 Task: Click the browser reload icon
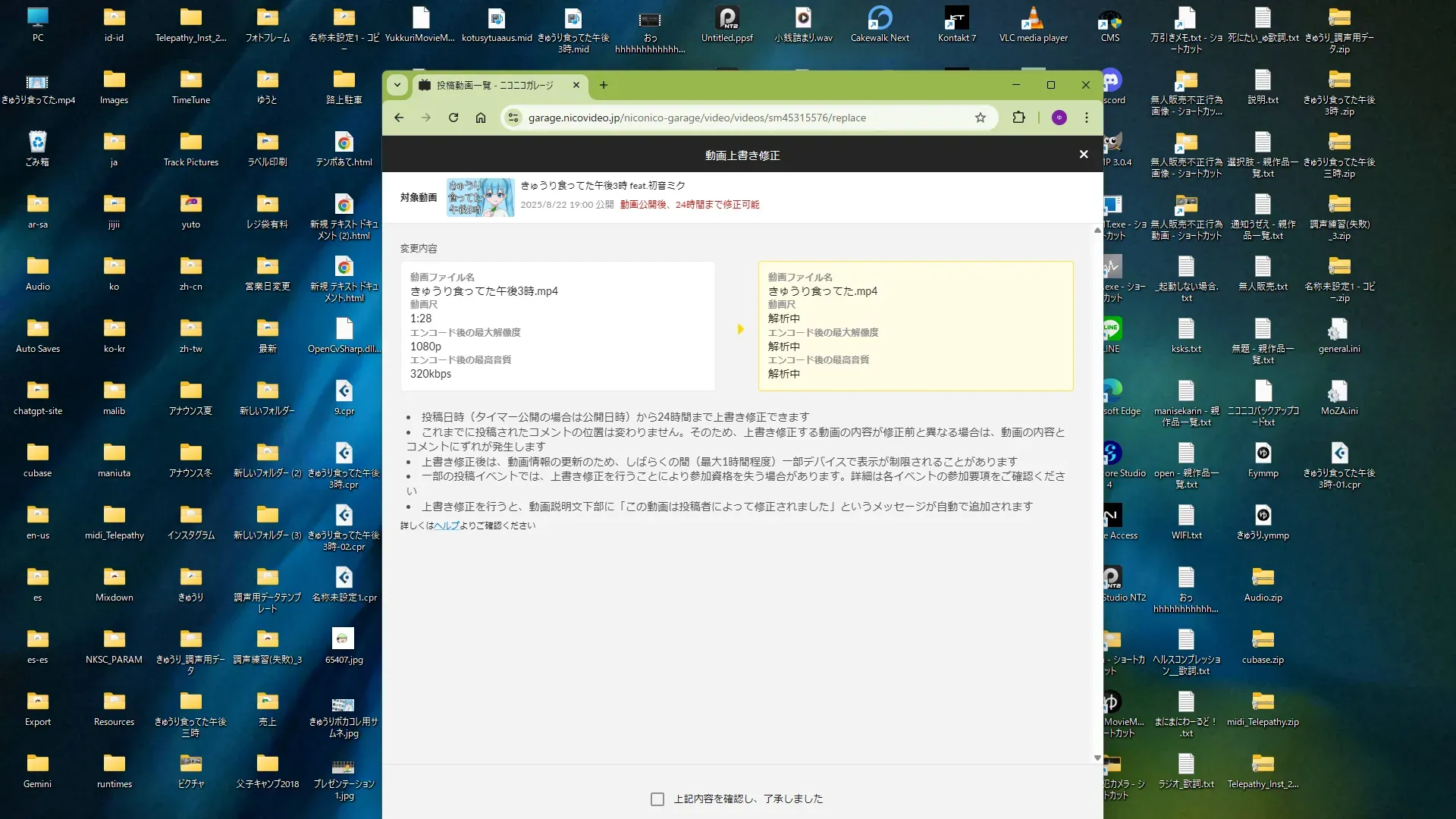coord(453,118)
